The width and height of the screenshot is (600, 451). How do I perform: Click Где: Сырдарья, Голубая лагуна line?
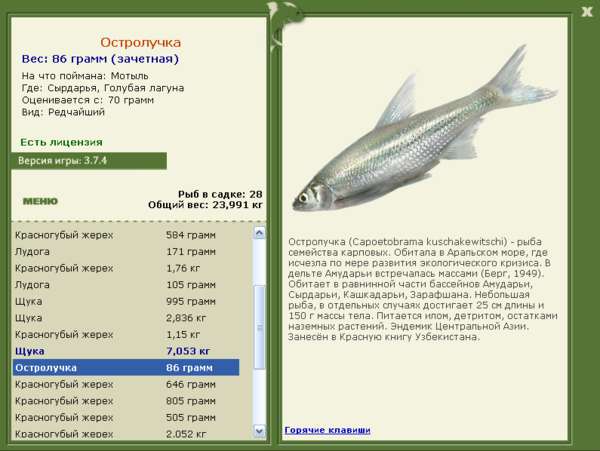(103, 88)
